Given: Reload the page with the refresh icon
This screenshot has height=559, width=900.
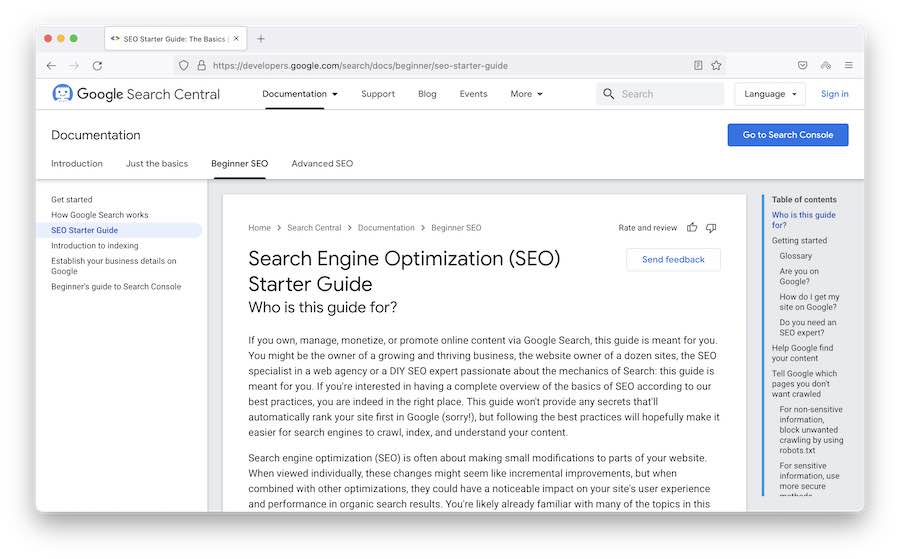Looking at the screenshot, I should tap(98, 65).
